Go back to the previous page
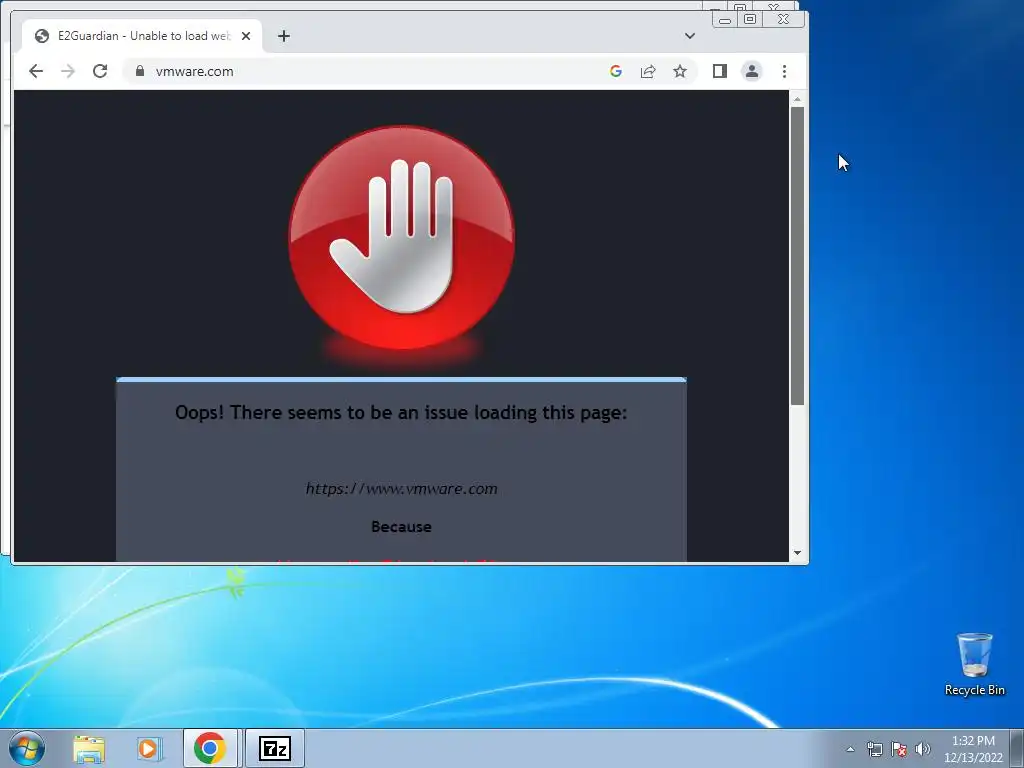Viewport: 1024px width, 768px height. tap(36, 71)
